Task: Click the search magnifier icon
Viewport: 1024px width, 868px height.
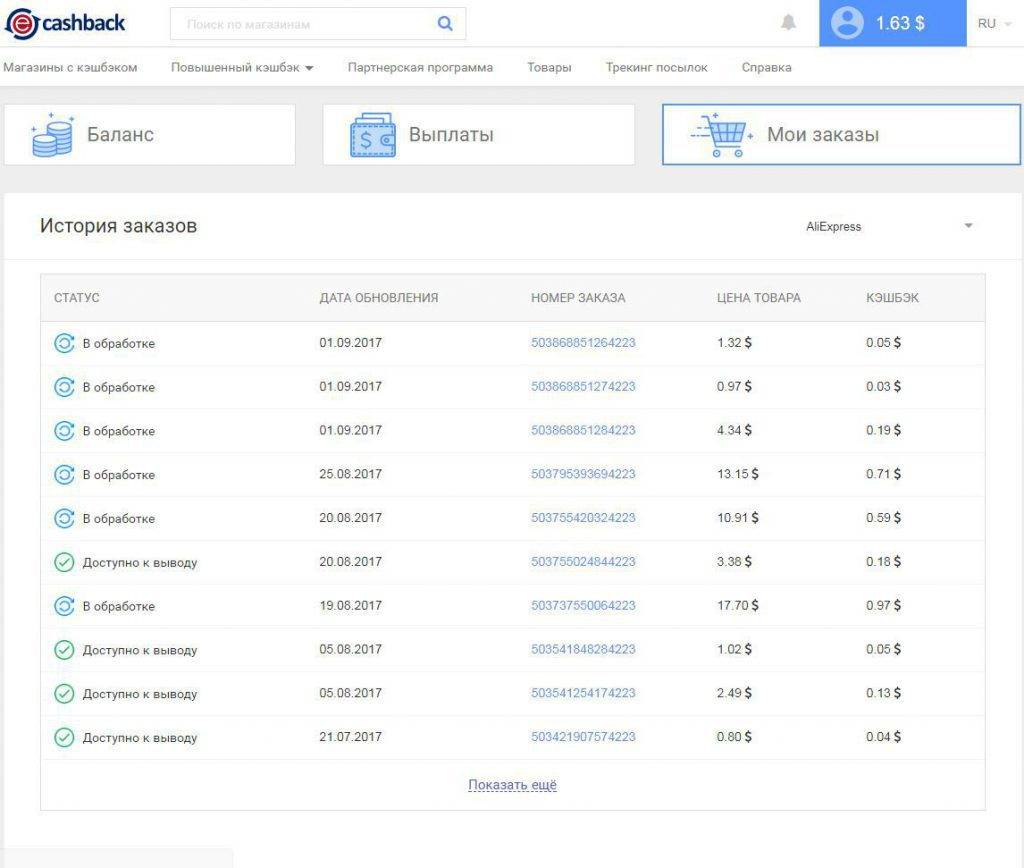Action: 445,24
